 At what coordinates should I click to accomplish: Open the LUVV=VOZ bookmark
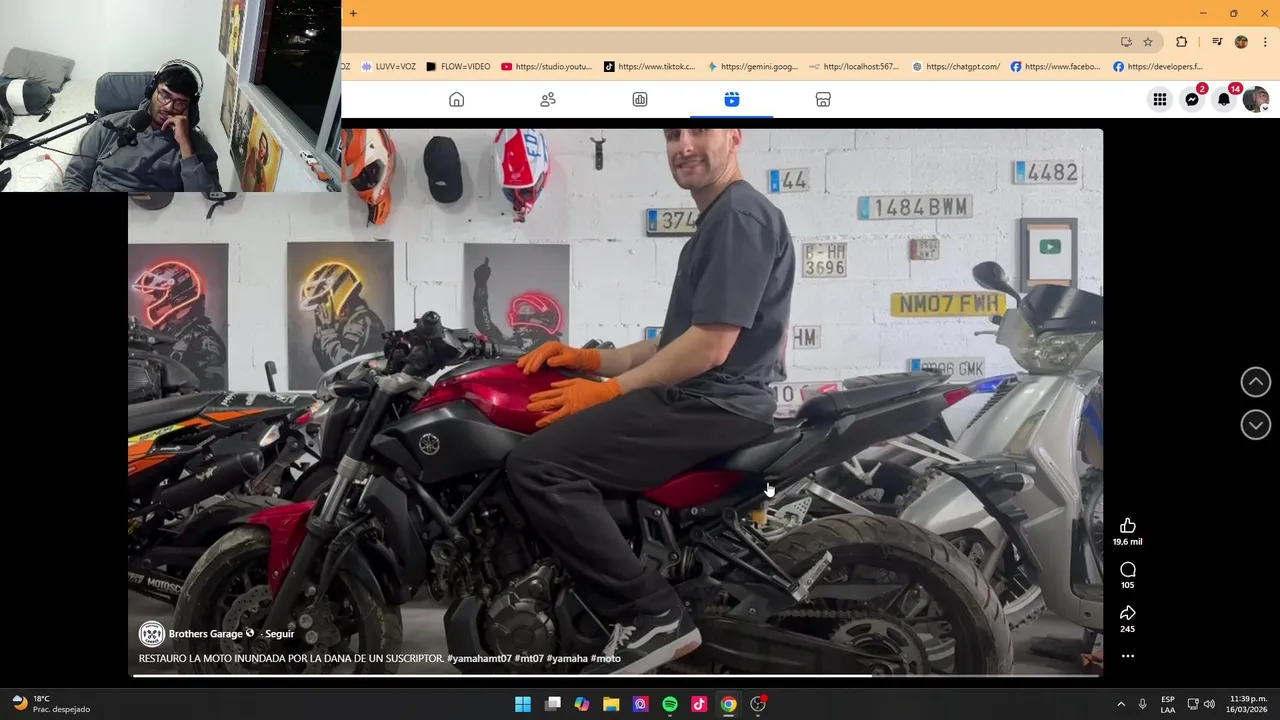388,67
